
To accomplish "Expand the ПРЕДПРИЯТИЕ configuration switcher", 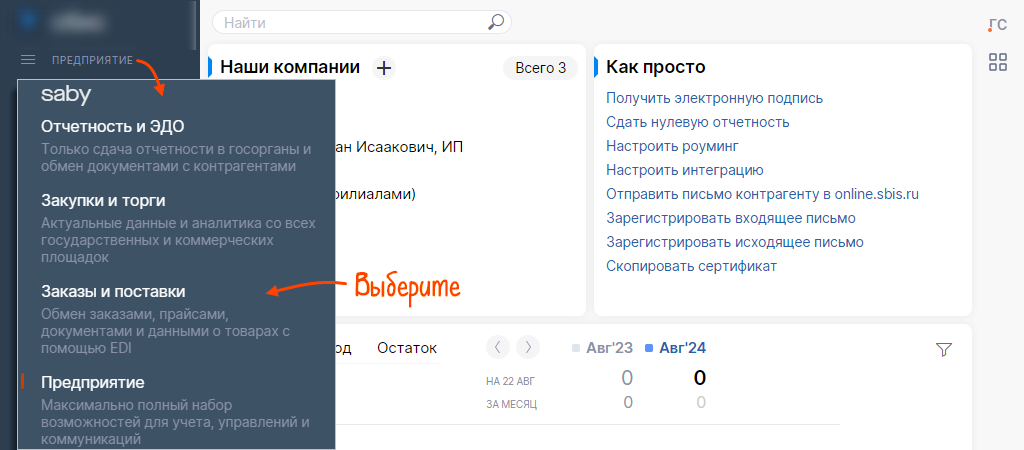I will click(92, 61).
